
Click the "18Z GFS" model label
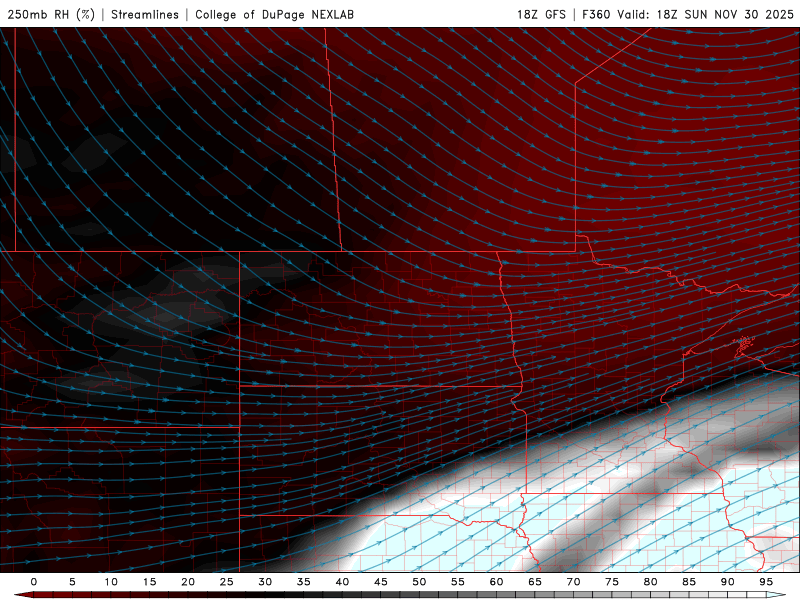coord(541,14)
